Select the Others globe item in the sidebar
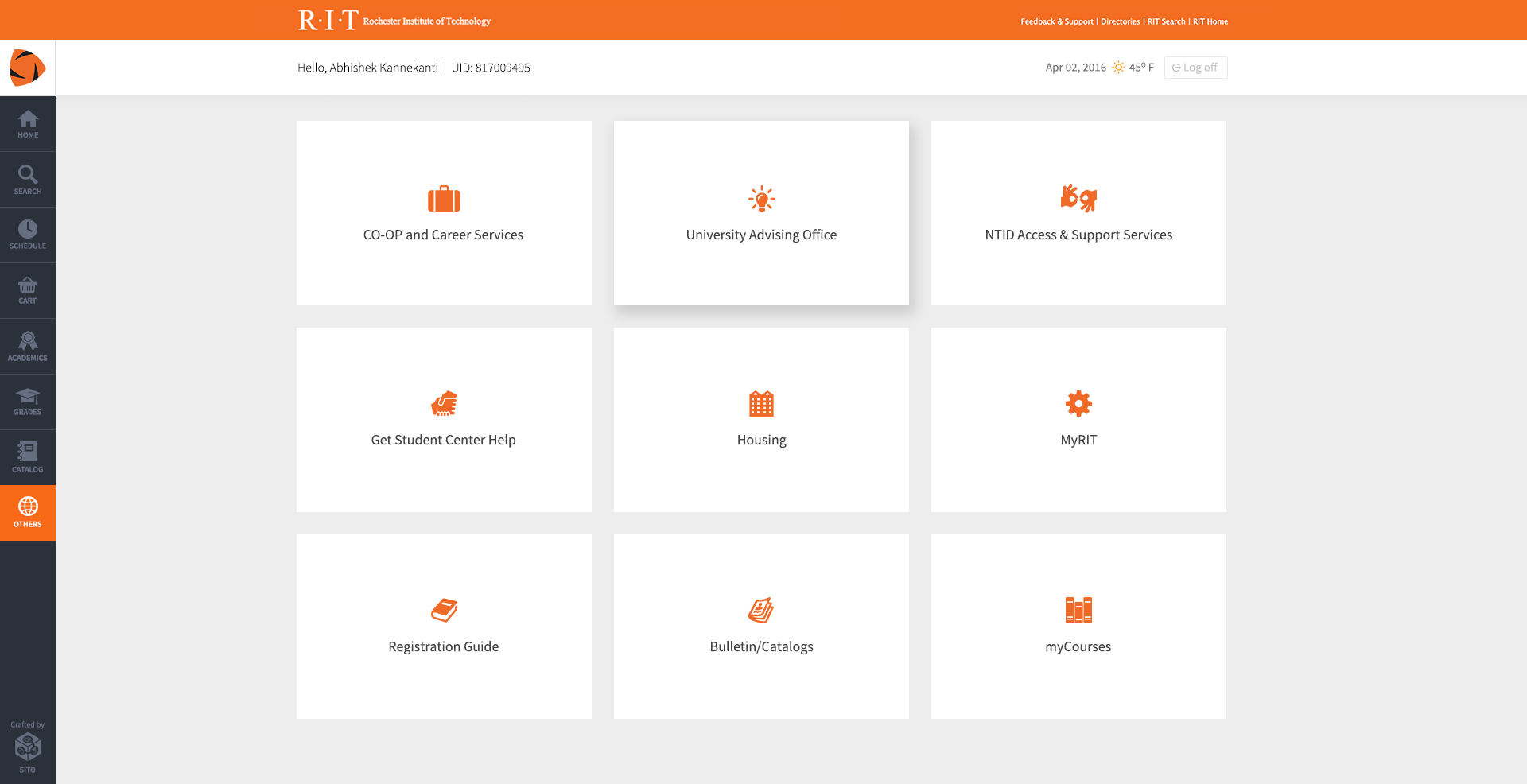Image resolution: width=1527 pixels, height=784 pixels. pyautogui.click(x=28, y=514)
